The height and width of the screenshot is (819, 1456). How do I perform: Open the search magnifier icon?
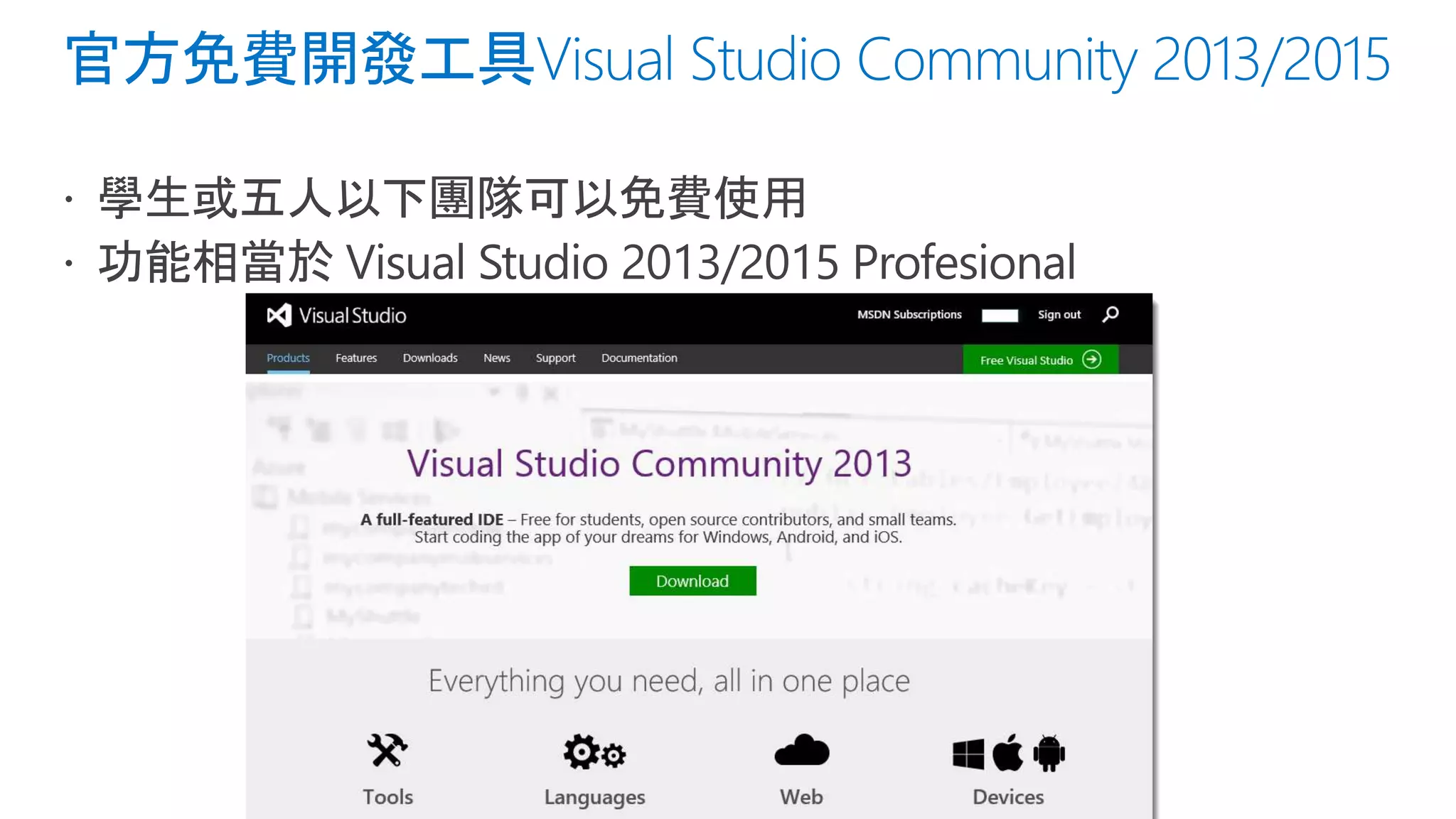point(1110,314)
